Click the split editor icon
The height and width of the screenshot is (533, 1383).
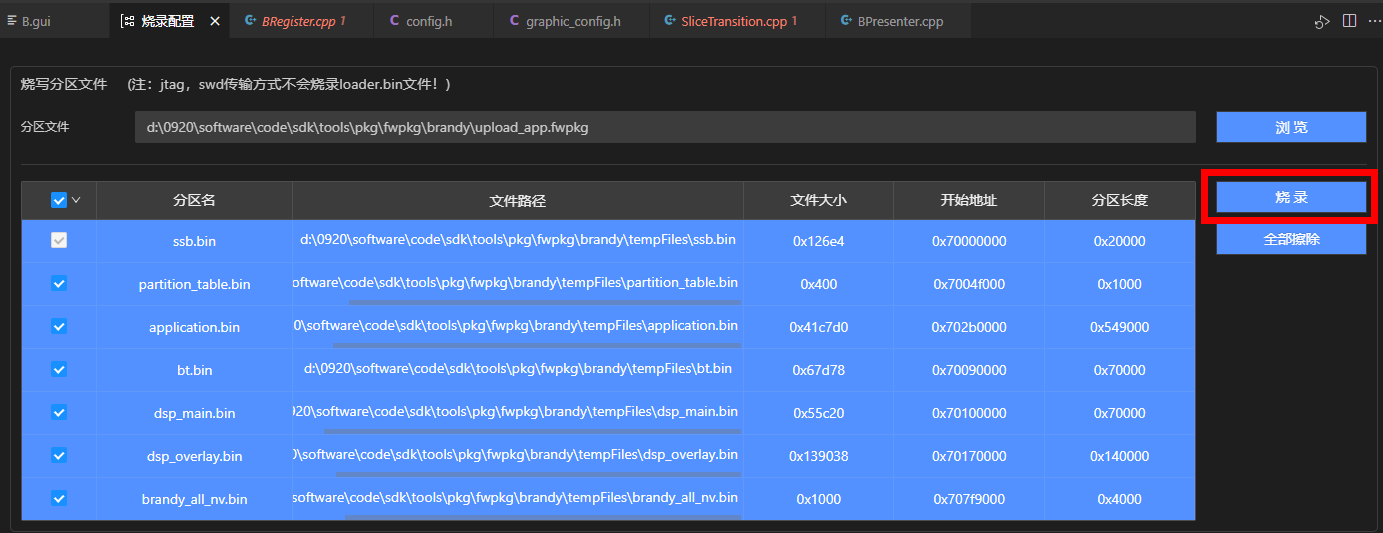point(1349,21)
